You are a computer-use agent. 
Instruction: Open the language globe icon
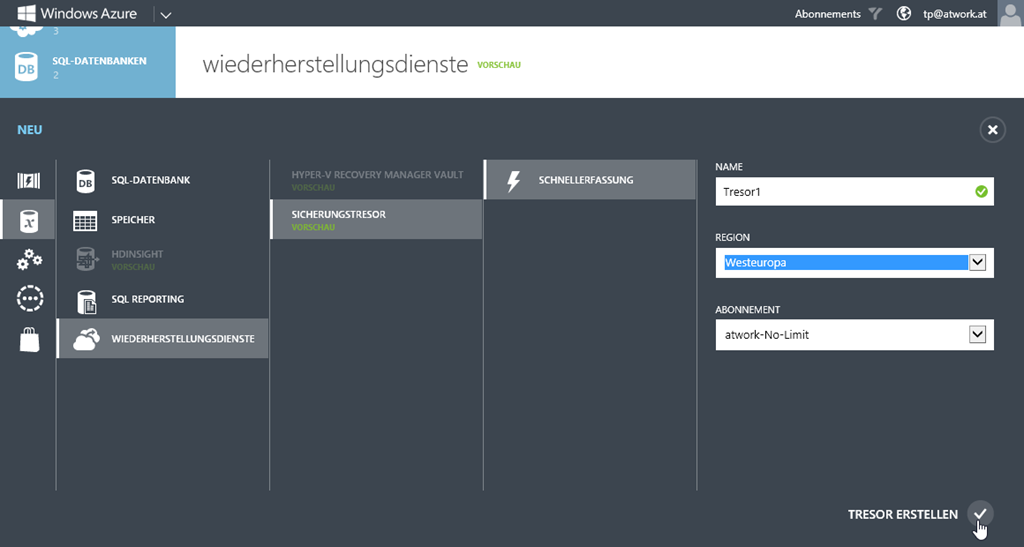(x=904, y=13)
